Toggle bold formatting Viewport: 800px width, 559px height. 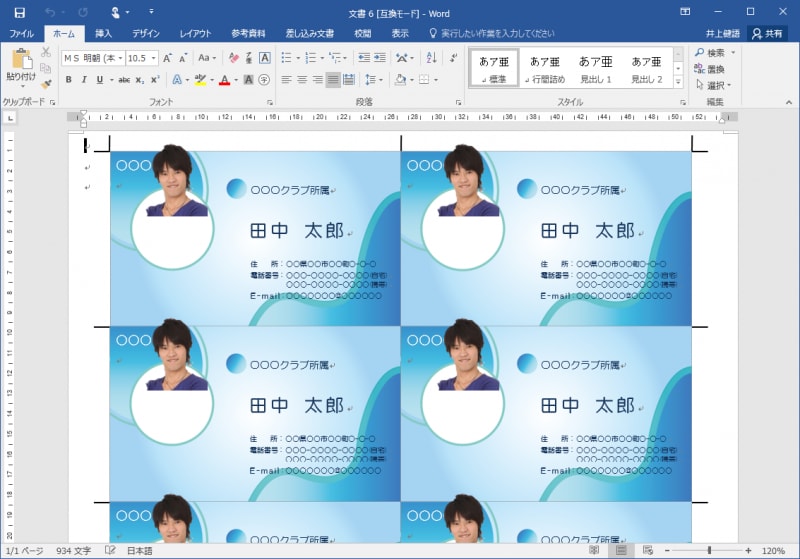coord(68,80)
